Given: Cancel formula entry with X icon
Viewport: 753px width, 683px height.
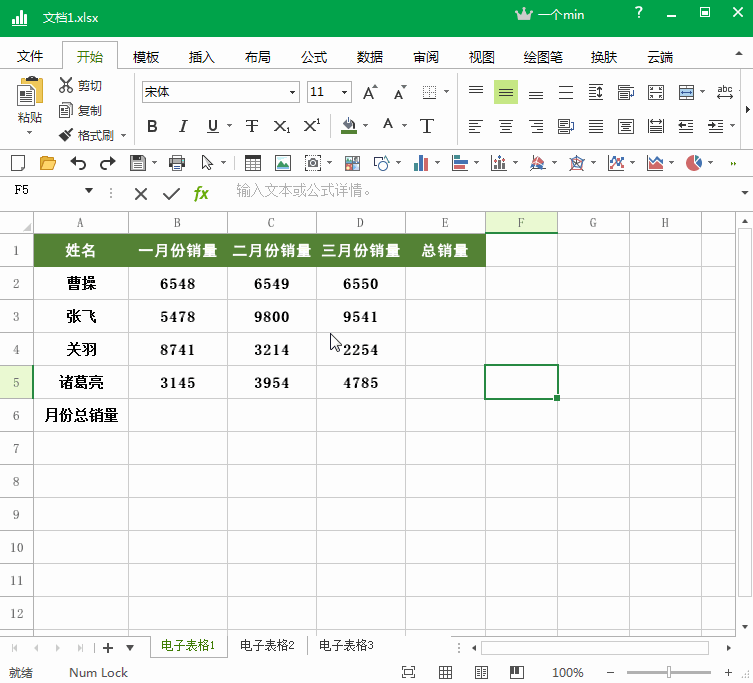Looking at the screenshot, I should [x=141, y=194].
